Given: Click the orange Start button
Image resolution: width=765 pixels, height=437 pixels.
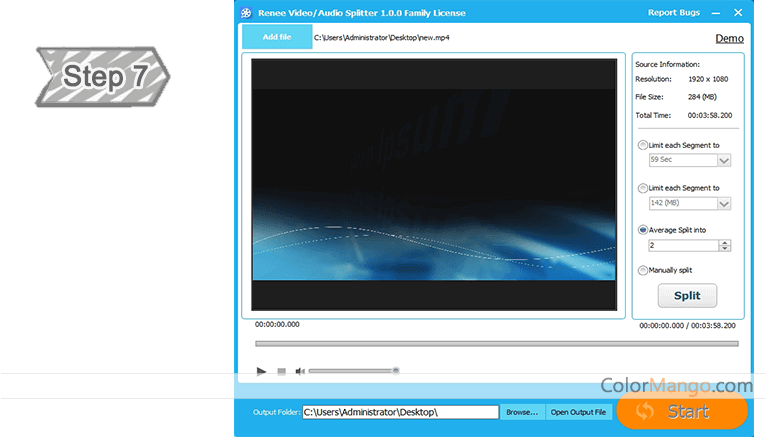Looking at the screenshot, I should tap(682, 411).
